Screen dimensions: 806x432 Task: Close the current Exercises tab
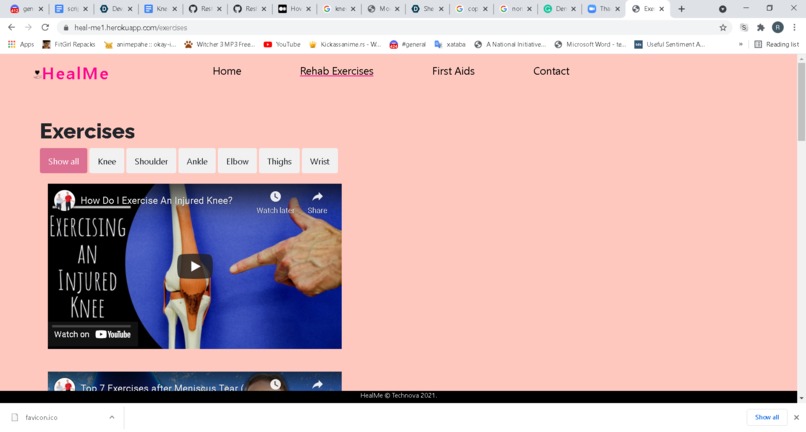[662, 9]
